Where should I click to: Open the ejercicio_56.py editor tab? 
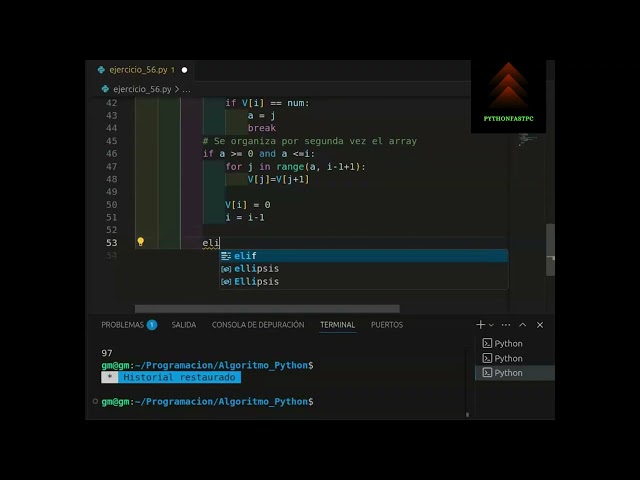141,70
